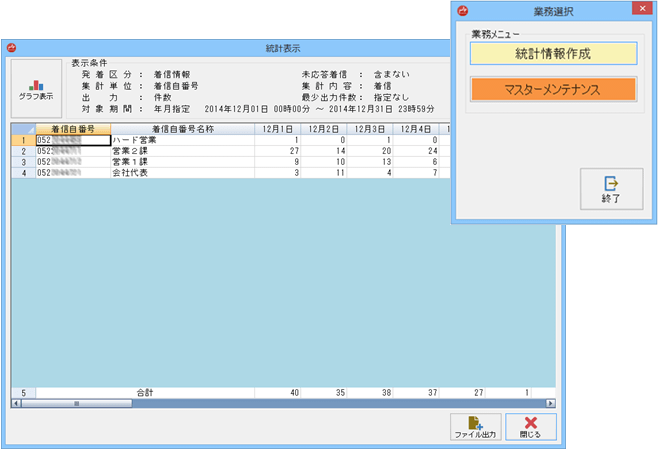660x450 pixels.
Task: Click the 営業２課 name cell
Action: pos(181,151)
